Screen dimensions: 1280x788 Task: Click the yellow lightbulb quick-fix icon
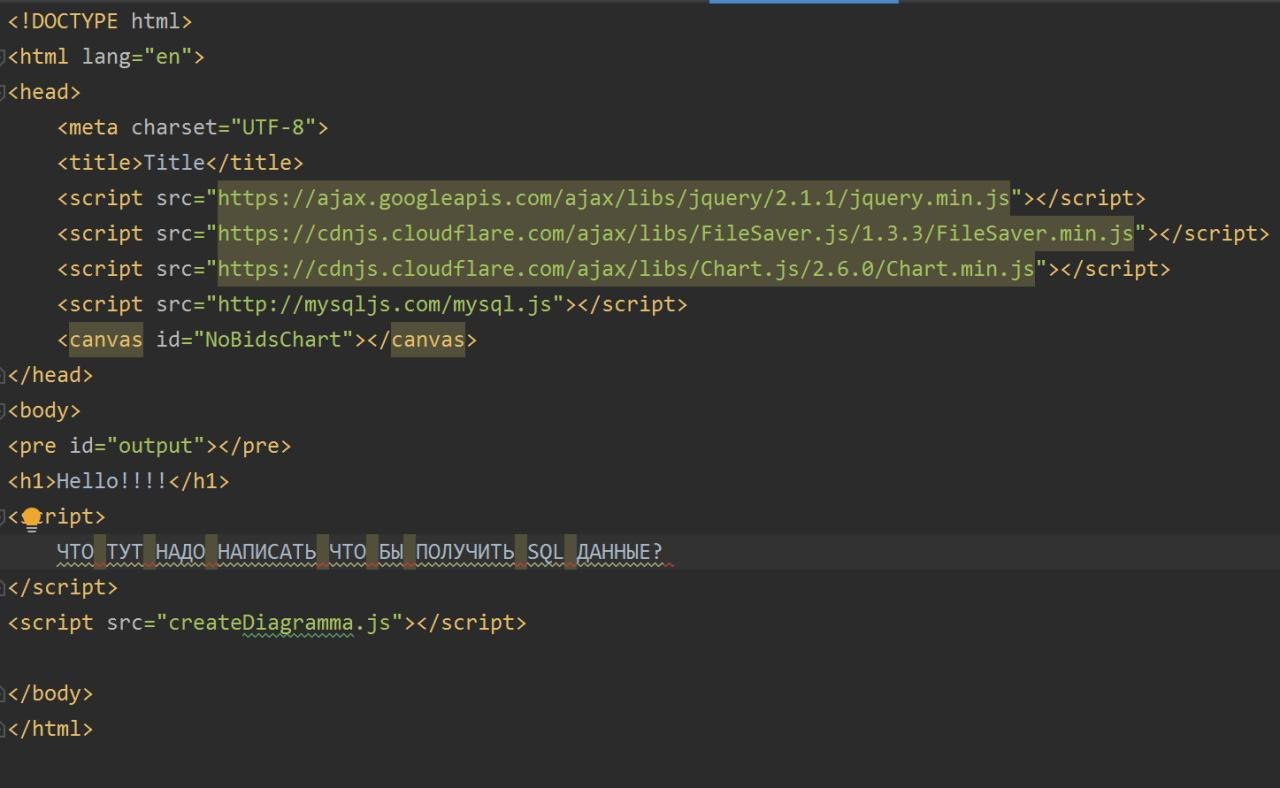point(31,517)
